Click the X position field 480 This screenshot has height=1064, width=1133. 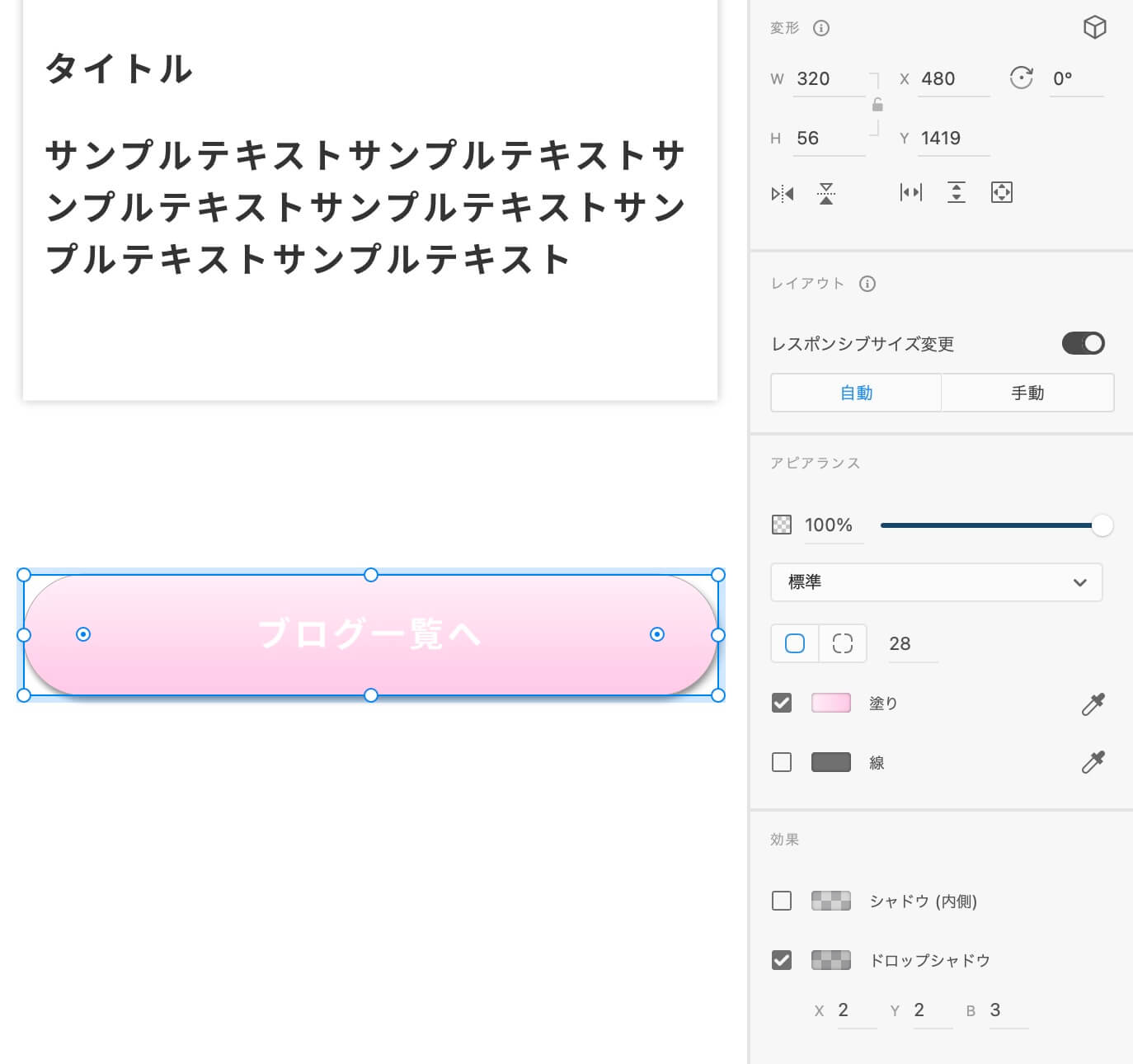click(x=953, y=79)
